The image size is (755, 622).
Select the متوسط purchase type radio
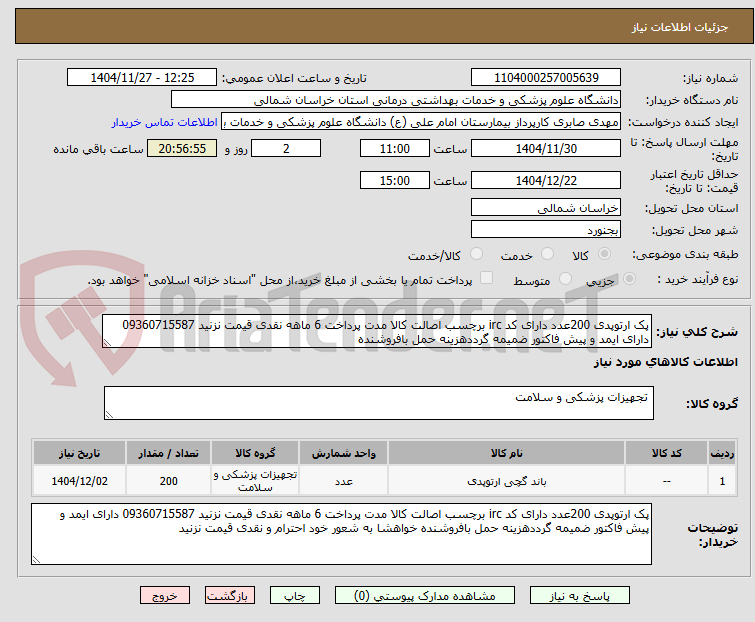pyautogui.click(x=565, y=279)
